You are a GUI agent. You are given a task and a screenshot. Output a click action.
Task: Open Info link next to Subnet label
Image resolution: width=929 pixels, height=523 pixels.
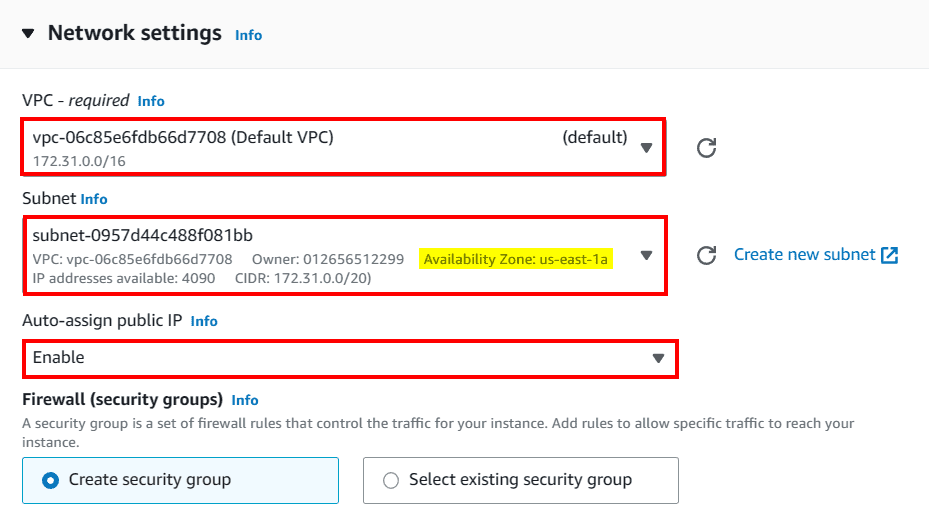tap(94, 199)
